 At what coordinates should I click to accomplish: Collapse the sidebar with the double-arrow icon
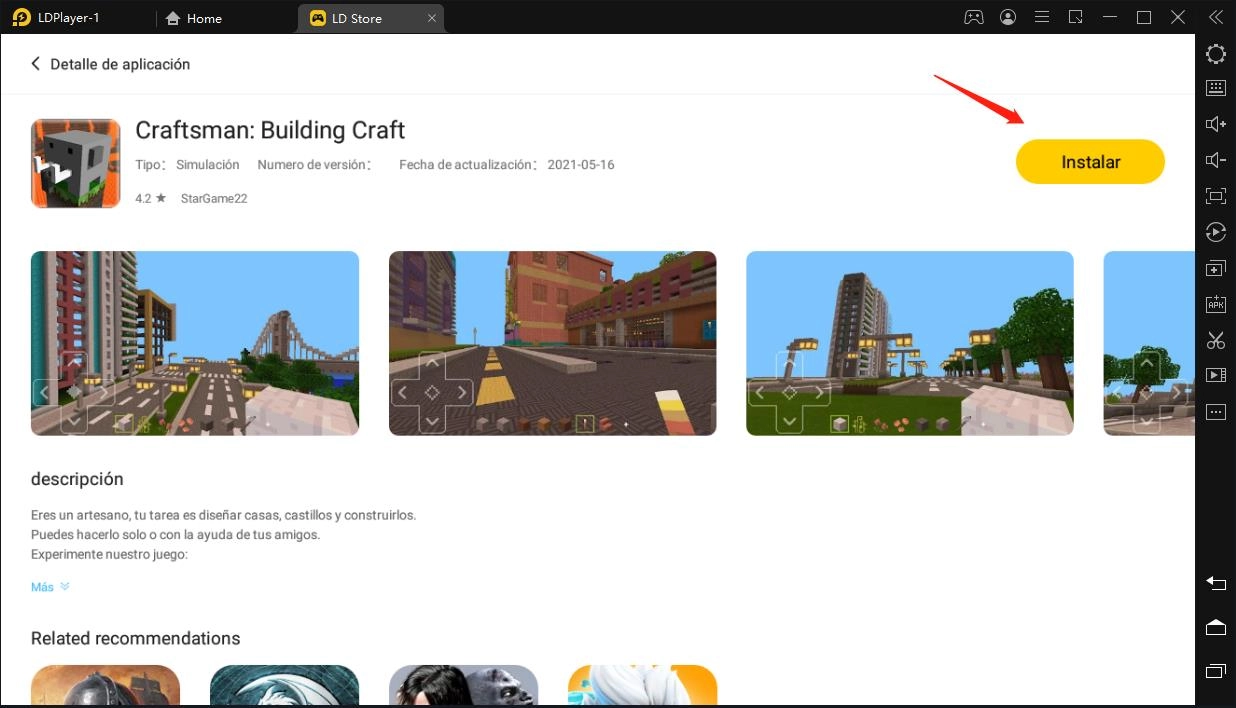pyautogui.click(x=1216, y=17)
